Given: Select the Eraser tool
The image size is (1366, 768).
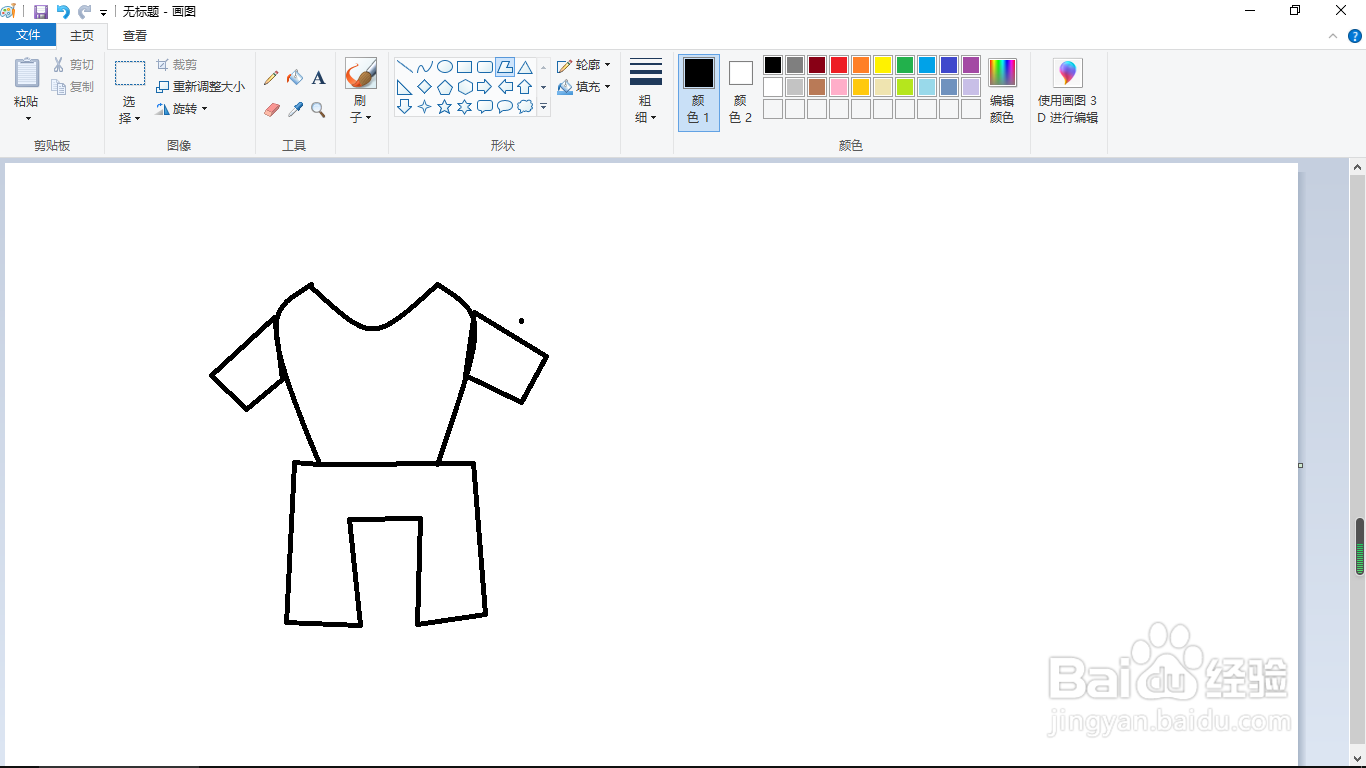Looking at the screenshot, I should pyautogui.click(x=271, y=109).
